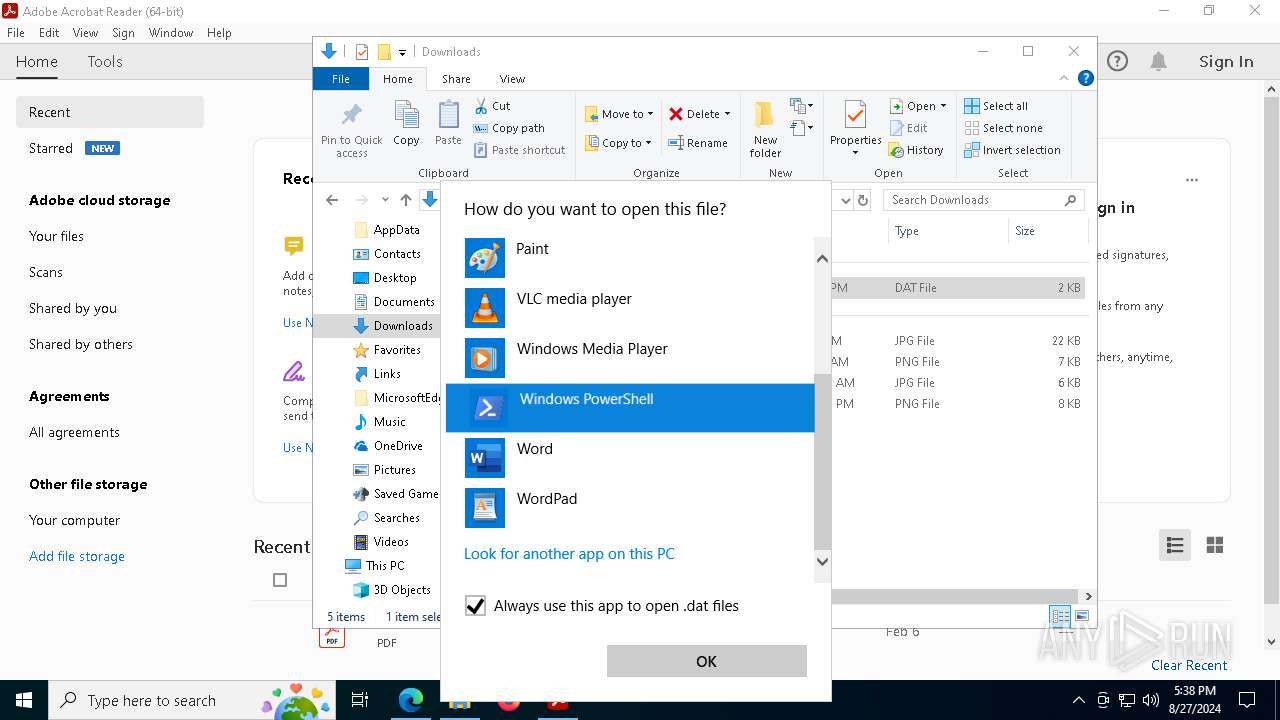This screenshot has width=1280, height=720.
Task: Click Cut in Clipboard group
Action: click(x=492, y=106)
